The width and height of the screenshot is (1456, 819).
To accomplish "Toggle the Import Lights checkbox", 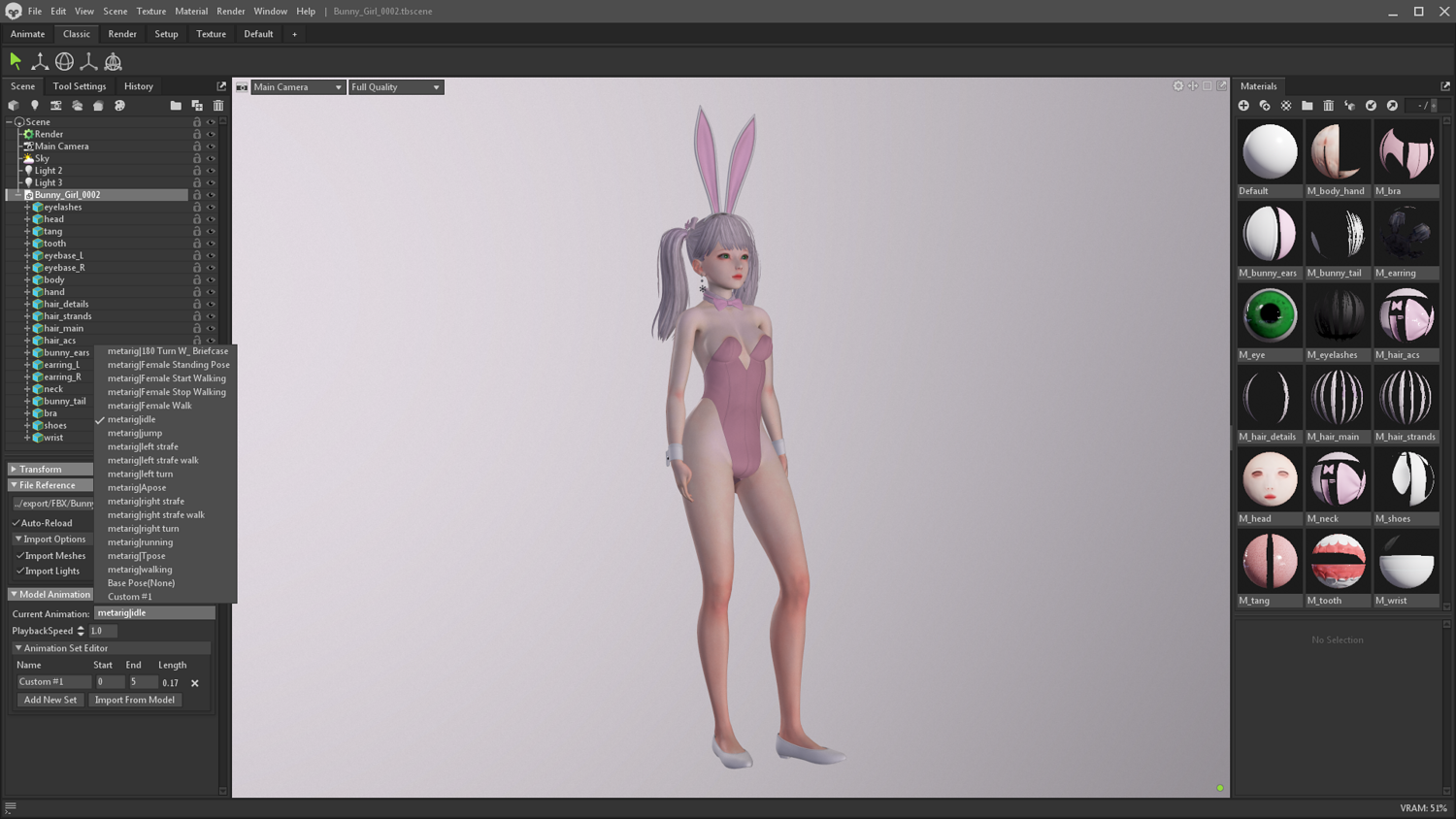I will [x=20, y=571].
